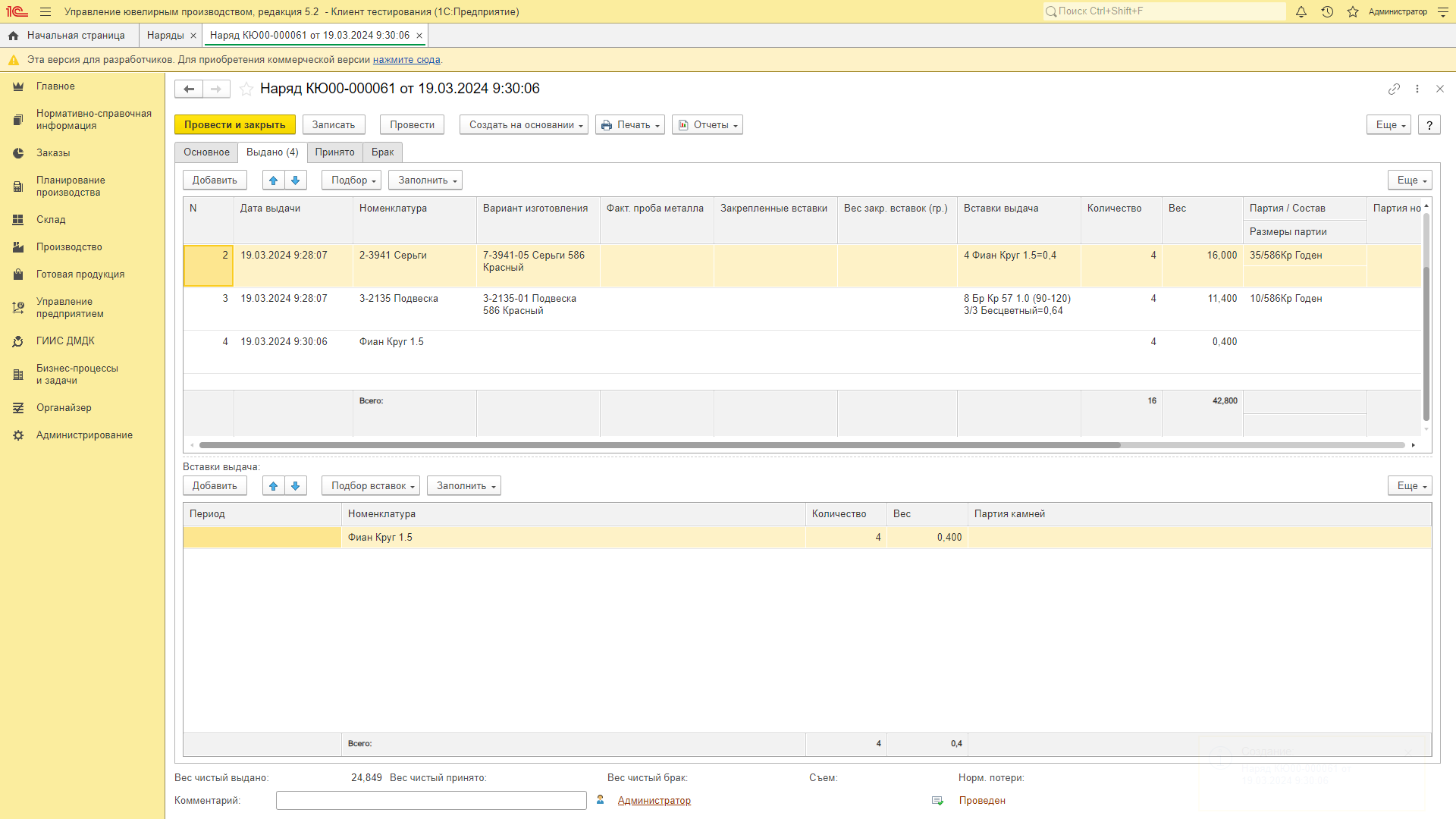This screenshot has width=1456, height=819.
Task: Move row up in Вставки выдача table
Action: pos(274,486)
